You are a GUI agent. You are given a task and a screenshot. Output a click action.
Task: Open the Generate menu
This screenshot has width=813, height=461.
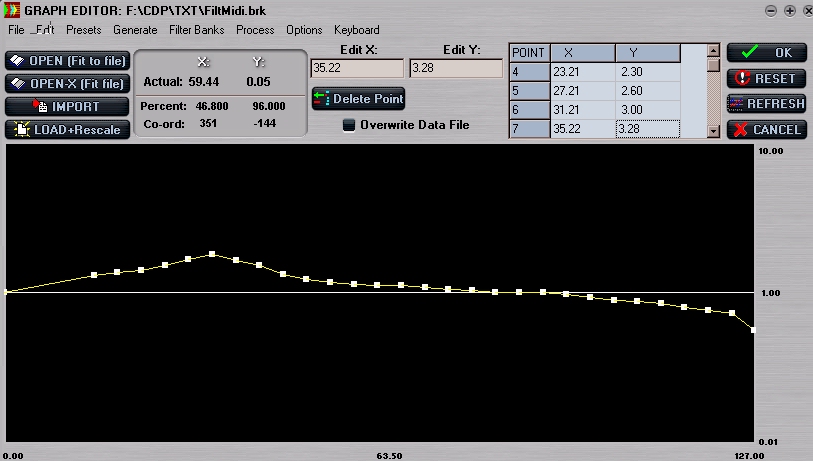(135, 30)
